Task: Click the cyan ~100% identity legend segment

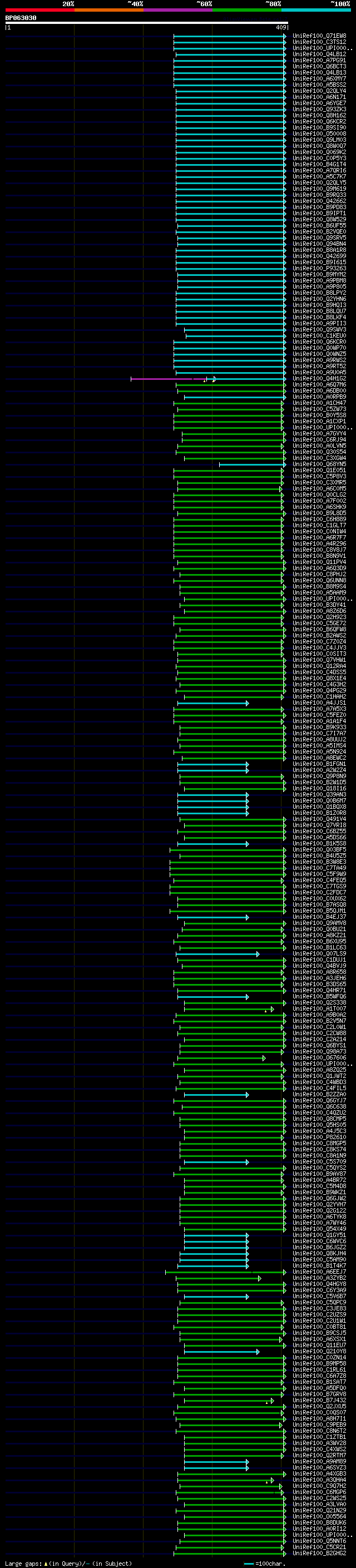Action: click(316, 10)
